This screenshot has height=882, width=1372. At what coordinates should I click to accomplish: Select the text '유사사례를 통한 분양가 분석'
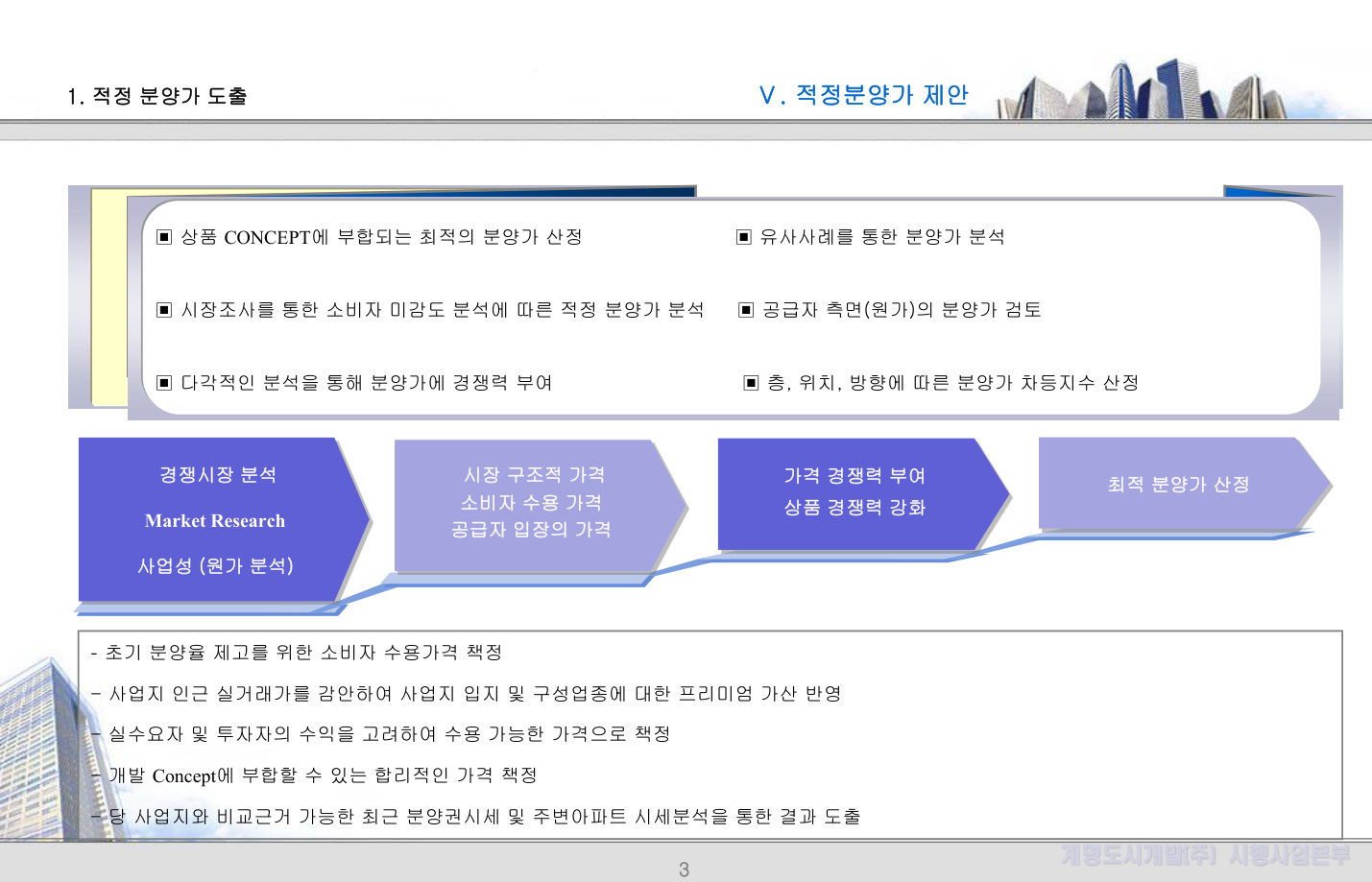[882, 237]
